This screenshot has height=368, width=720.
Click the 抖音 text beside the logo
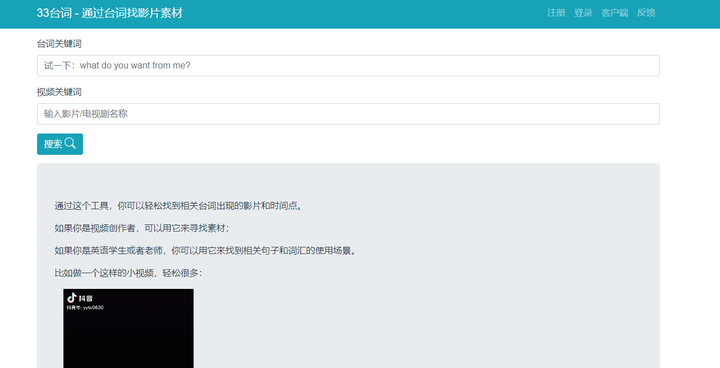(x=86, y=299)
